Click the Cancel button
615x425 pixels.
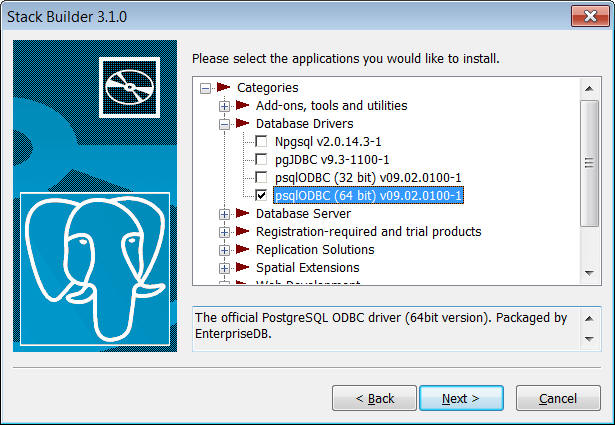[558, 398]
